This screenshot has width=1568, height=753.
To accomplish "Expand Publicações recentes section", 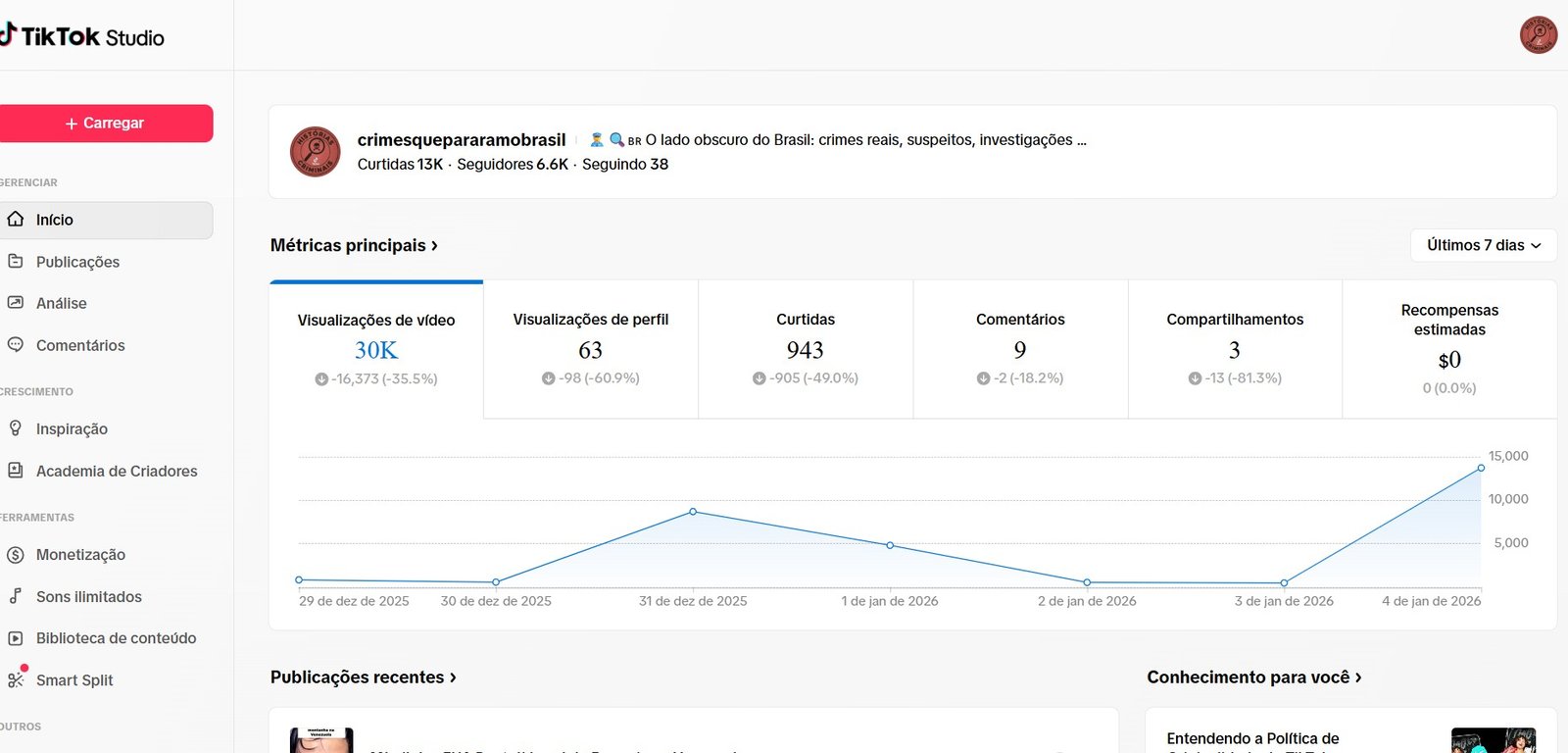I will [363, 678].
